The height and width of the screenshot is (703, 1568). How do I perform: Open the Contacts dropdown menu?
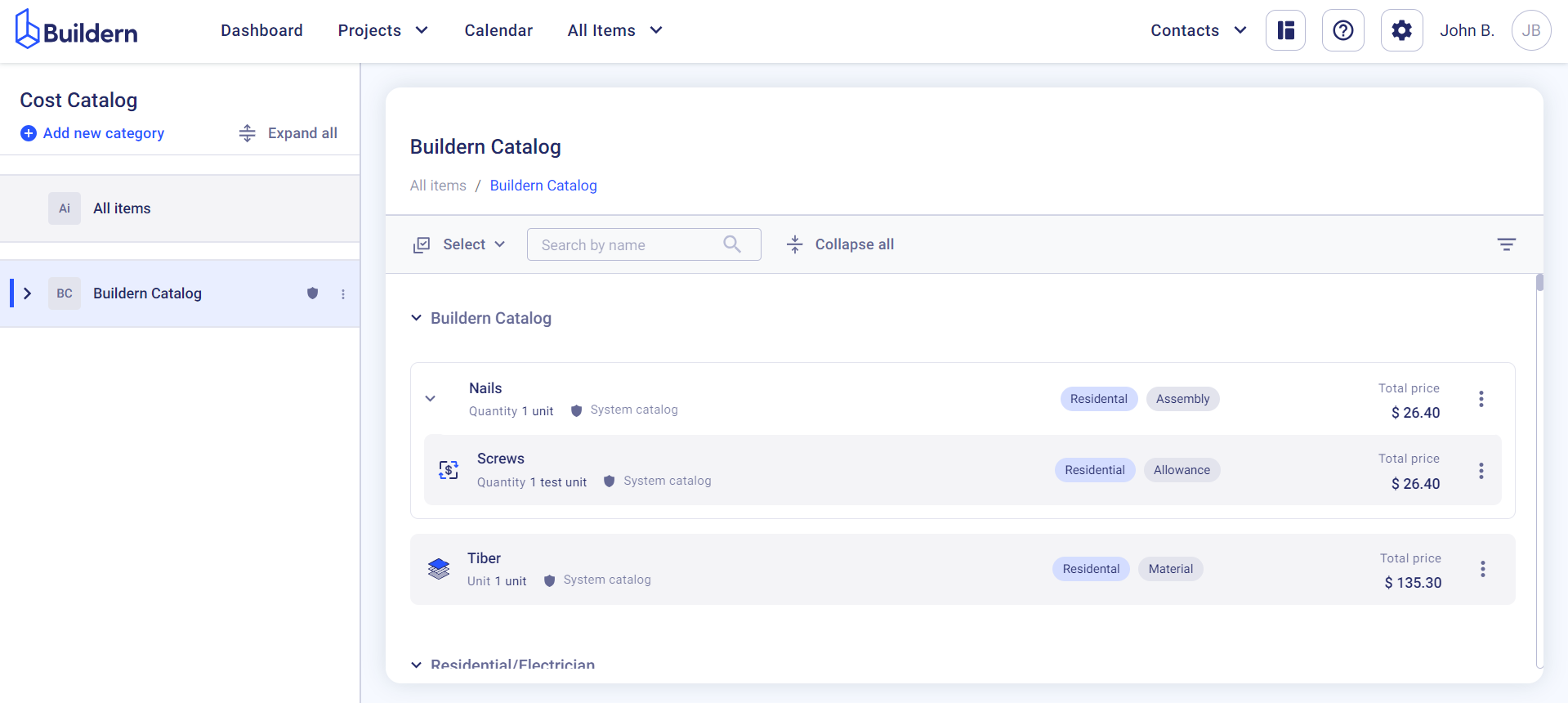tap(1198, 31)
